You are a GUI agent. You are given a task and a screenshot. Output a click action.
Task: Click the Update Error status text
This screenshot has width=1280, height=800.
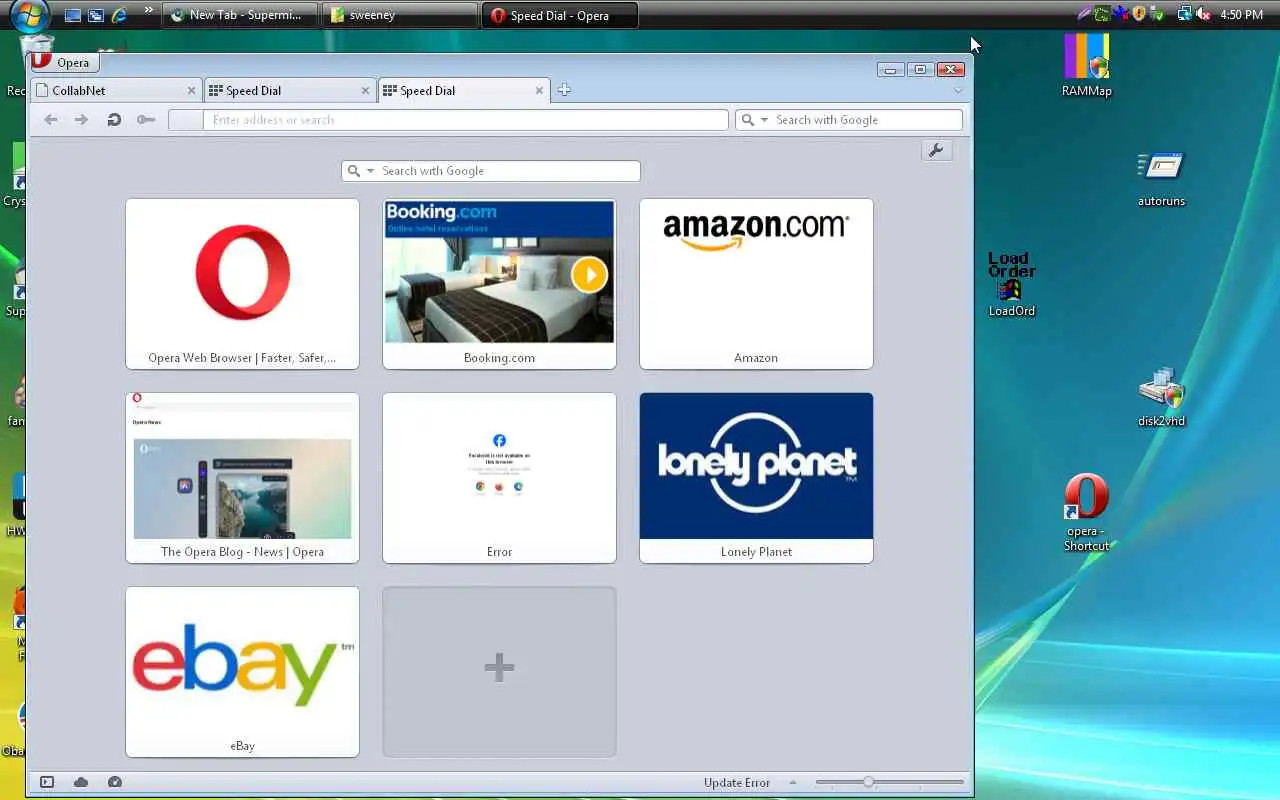coord(737,783)
